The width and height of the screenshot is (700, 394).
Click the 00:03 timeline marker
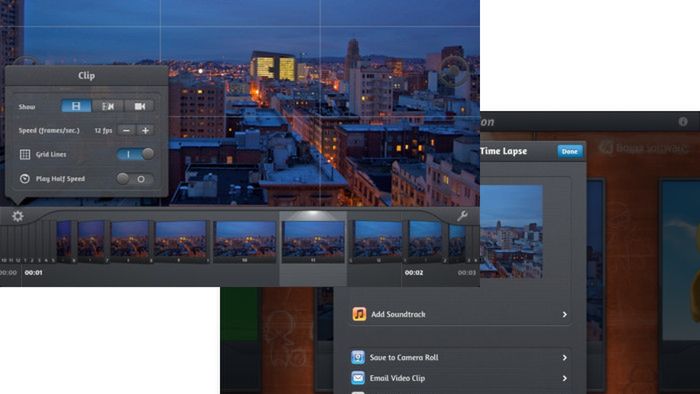(467, 272)
